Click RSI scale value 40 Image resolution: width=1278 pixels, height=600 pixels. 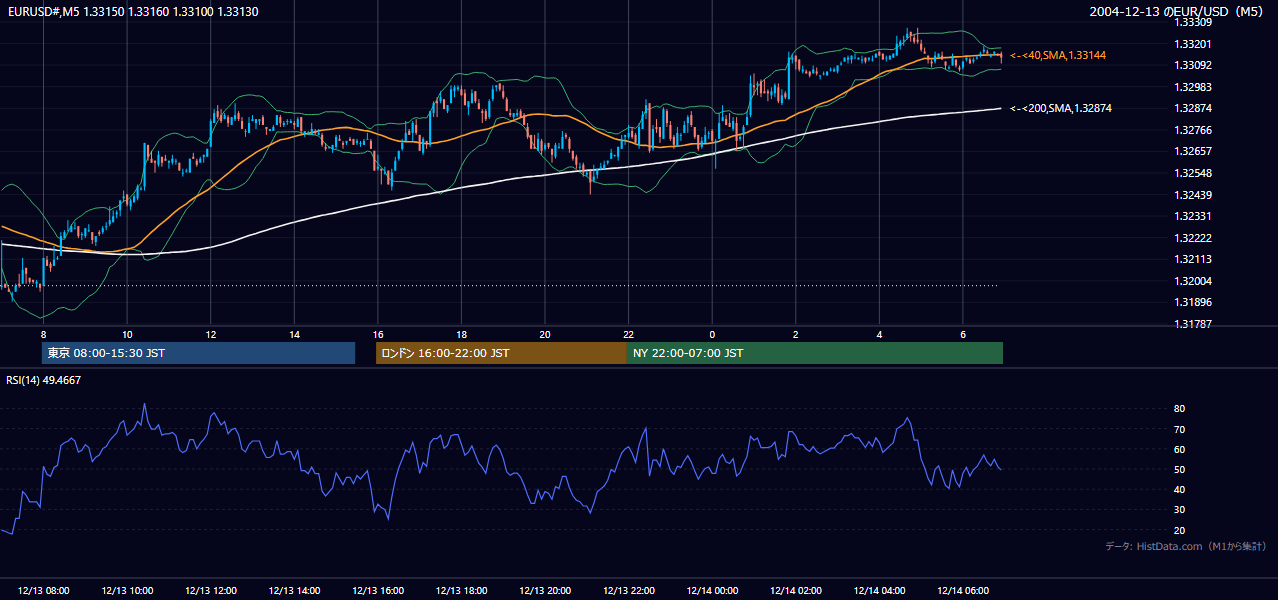1179,489
